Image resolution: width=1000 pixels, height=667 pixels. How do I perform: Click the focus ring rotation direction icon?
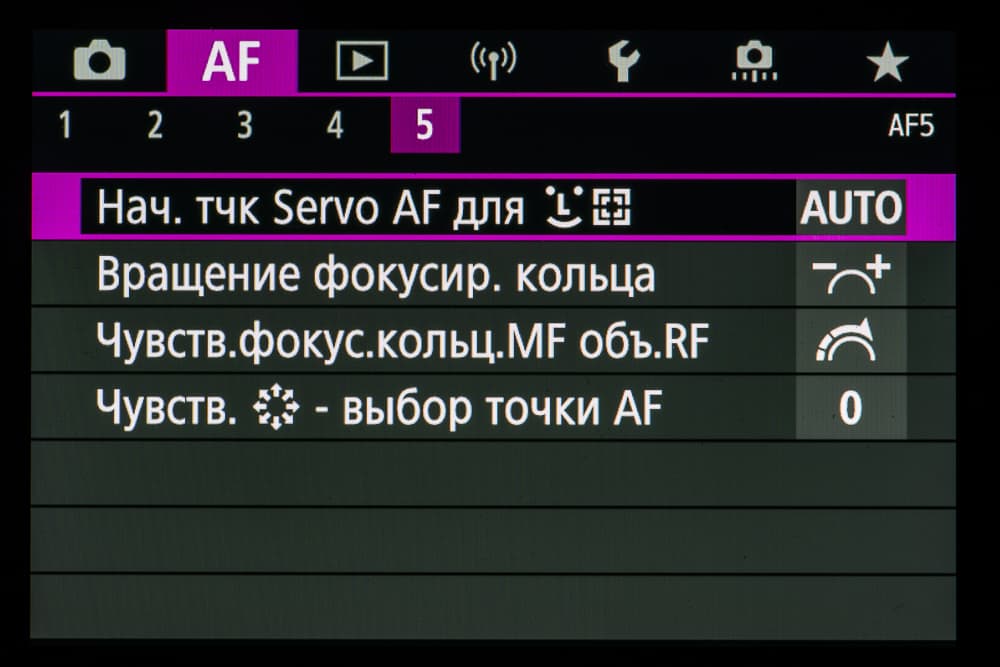pyautogui.click(x=851, y=275)
